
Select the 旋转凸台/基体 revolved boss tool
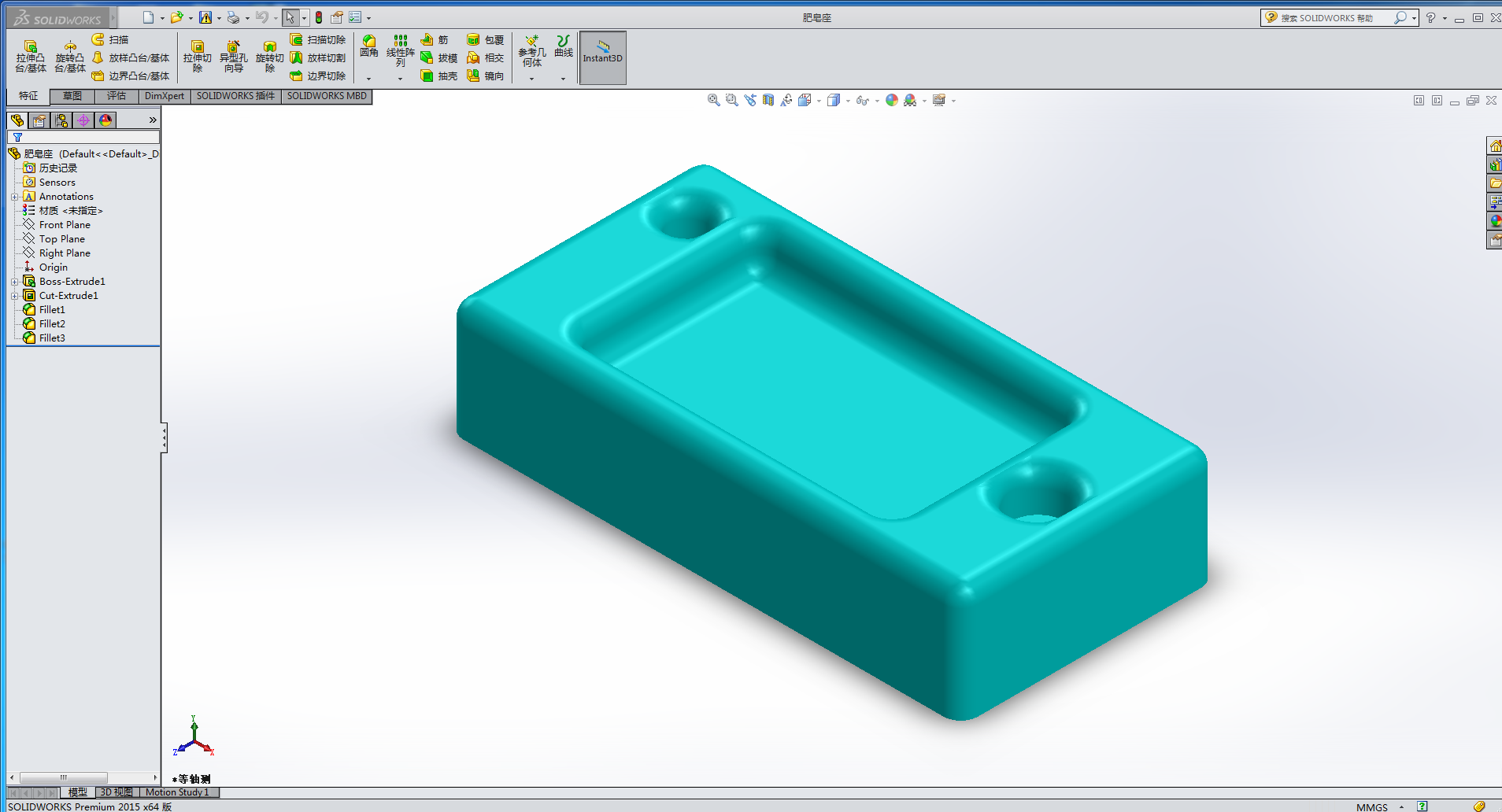tap(70, 57)
